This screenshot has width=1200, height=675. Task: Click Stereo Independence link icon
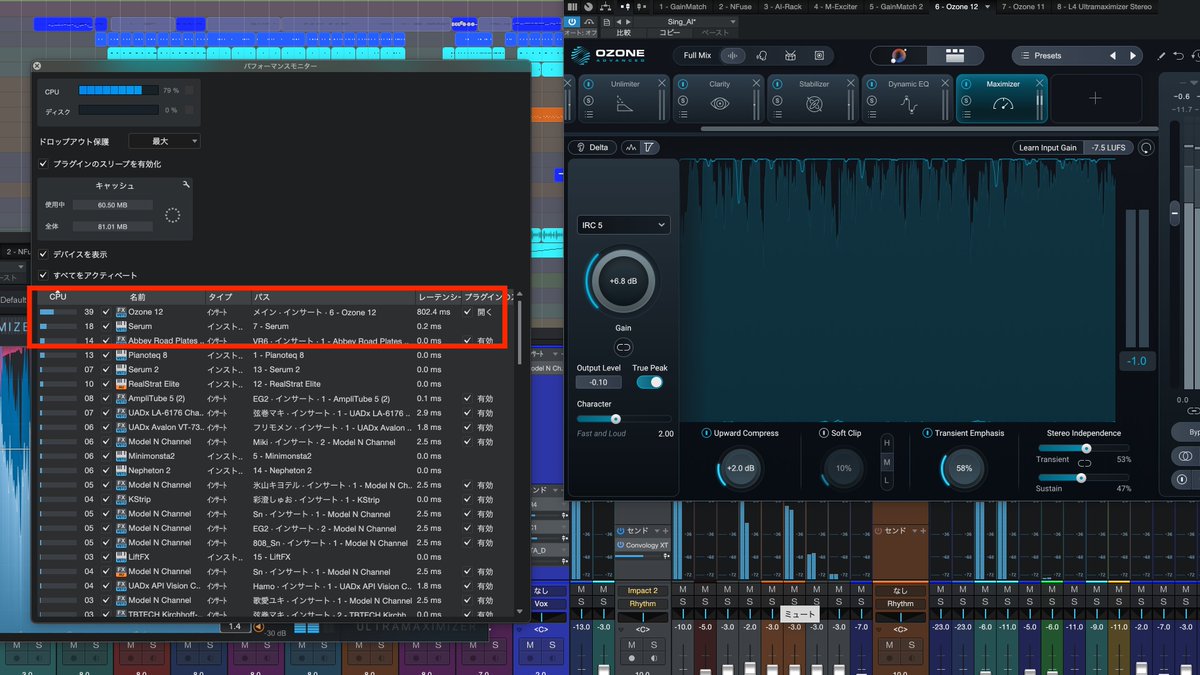(1084, 463)
